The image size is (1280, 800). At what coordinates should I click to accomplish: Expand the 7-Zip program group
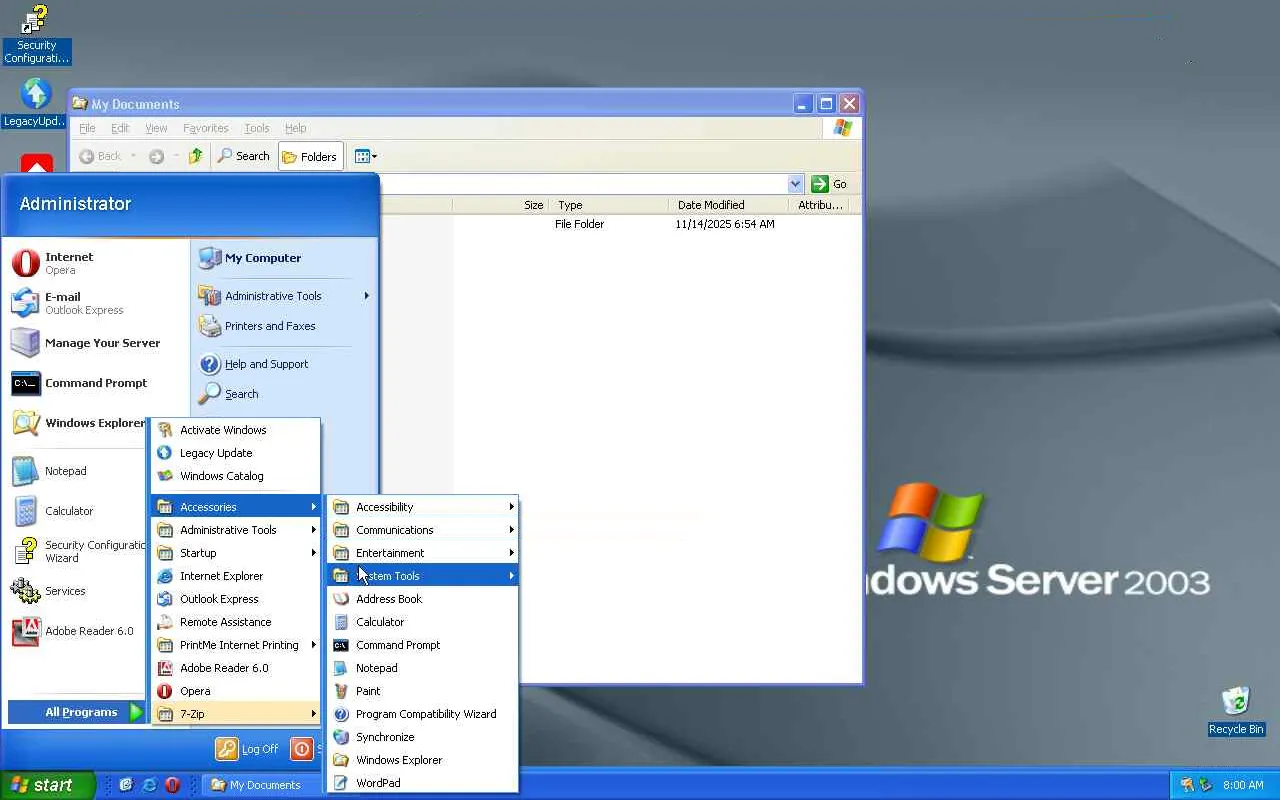click(x=236, y=714)
